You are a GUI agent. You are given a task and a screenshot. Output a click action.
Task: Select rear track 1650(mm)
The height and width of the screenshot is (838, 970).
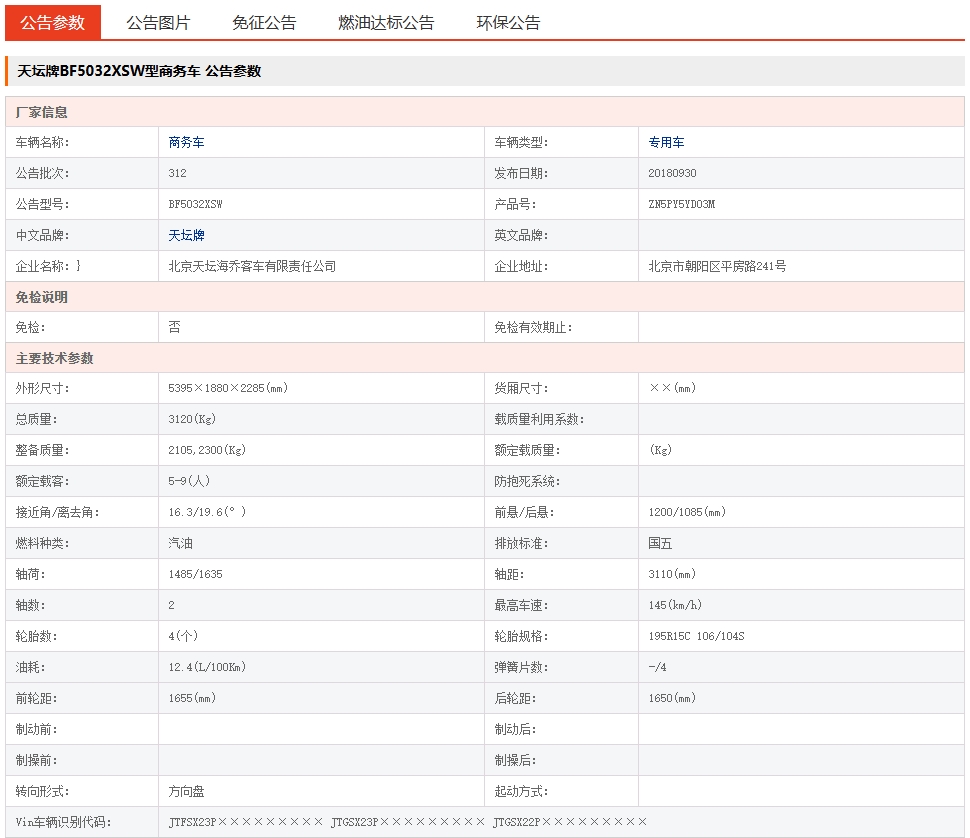pos(672,698)
